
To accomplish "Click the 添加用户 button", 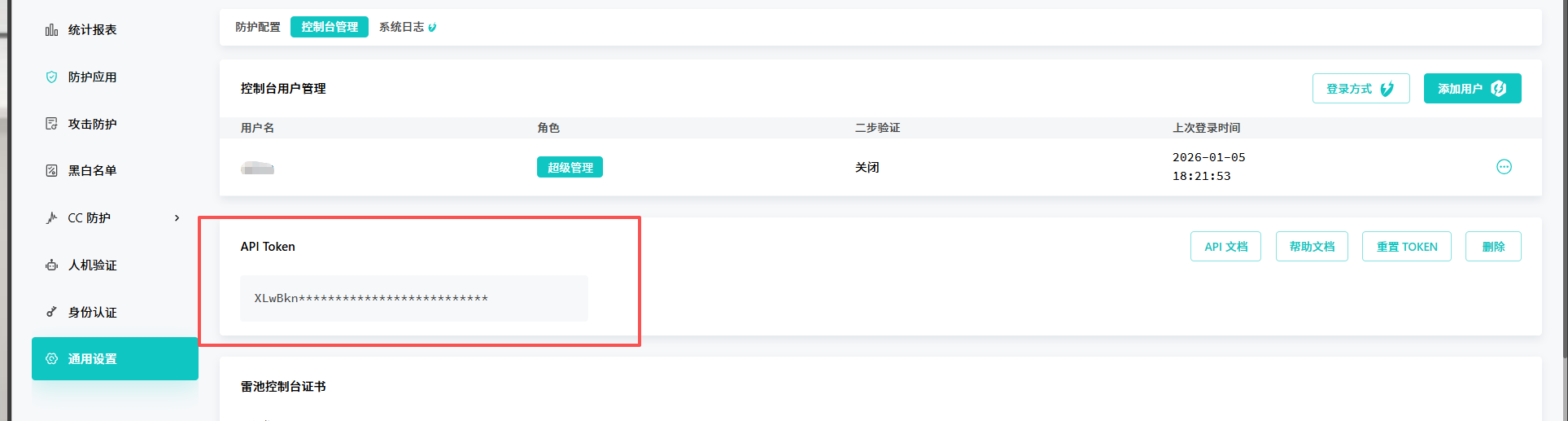I will [1472, 89].
